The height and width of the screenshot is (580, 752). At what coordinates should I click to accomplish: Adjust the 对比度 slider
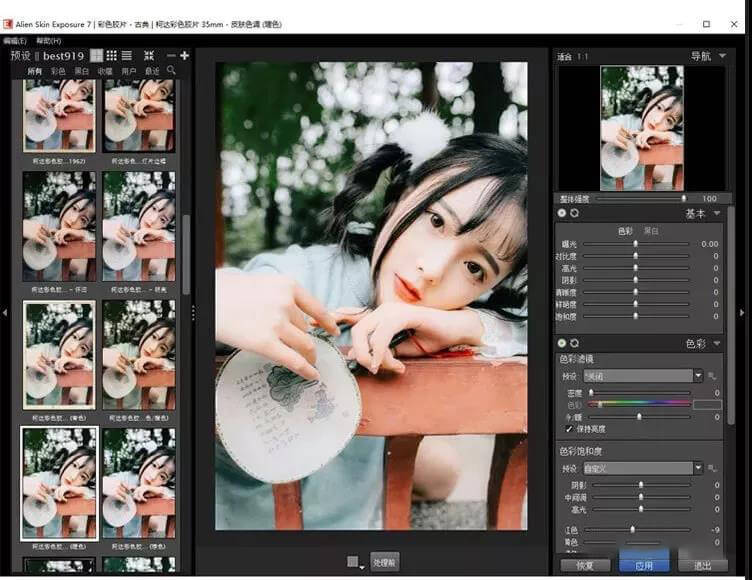pos(636,256)
